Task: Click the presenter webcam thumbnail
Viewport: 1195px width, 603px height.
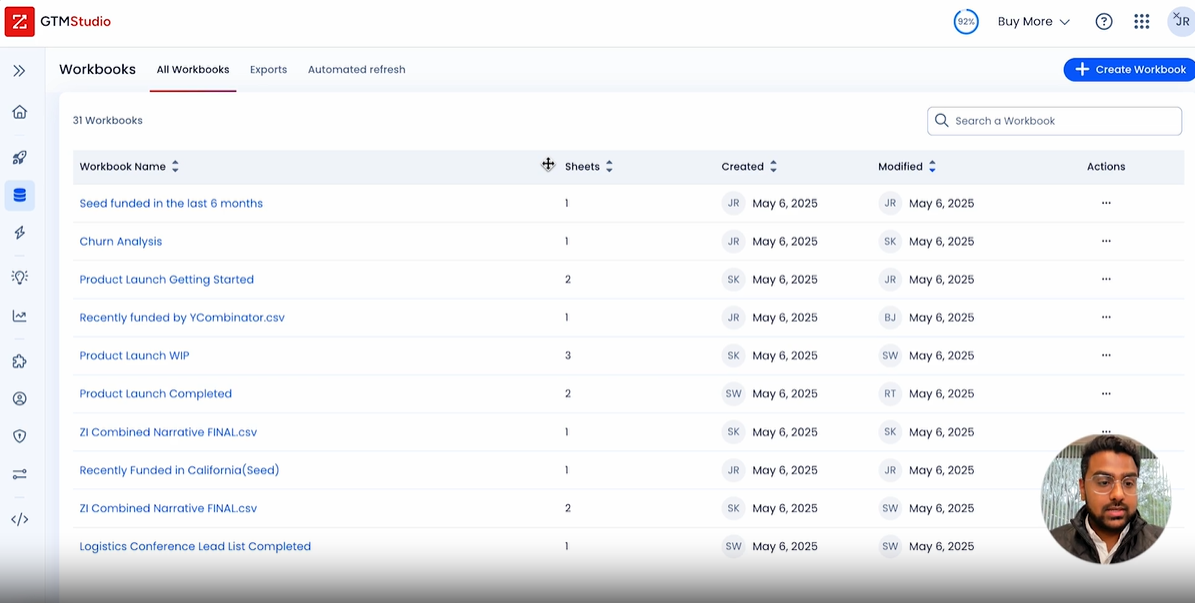Action: click(x=1106, y=499)
